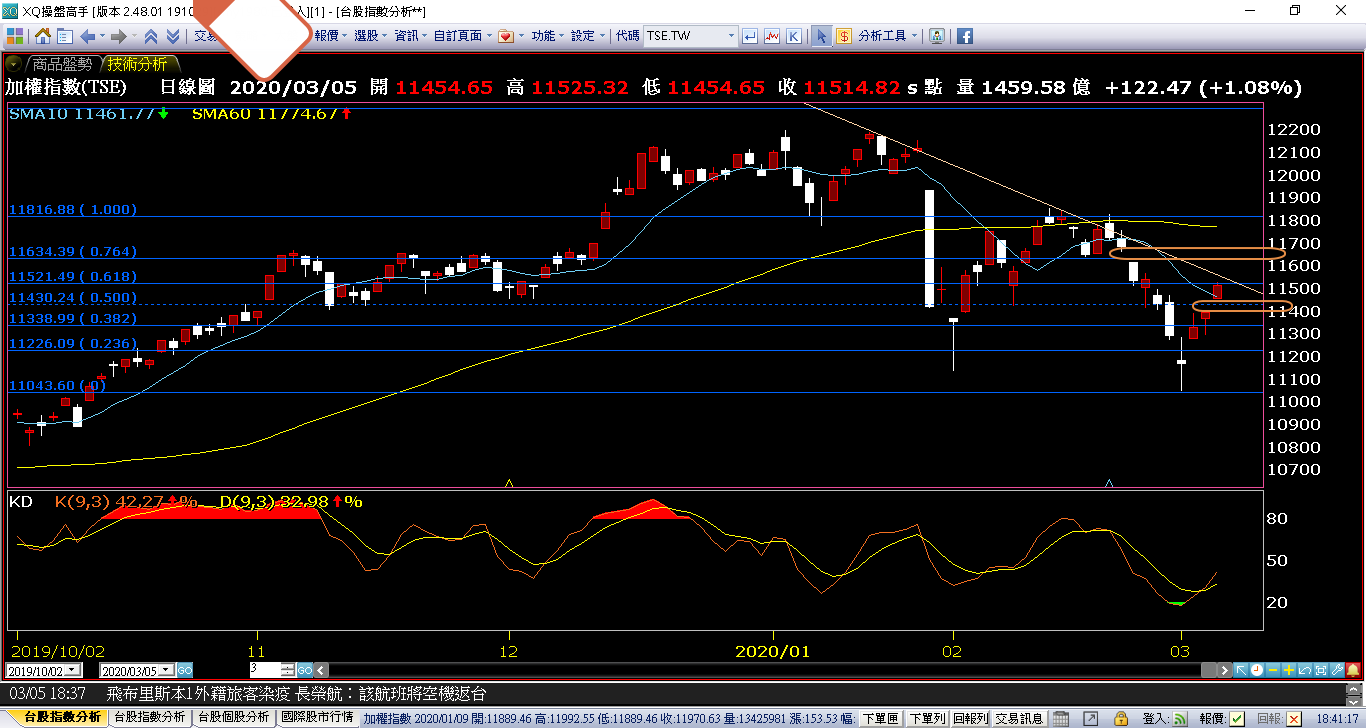The width and height of the screenshot is (1366, 728).
Task: Expand the TSE.TW symbol code dropdown
Action: (x=730, y=36)
